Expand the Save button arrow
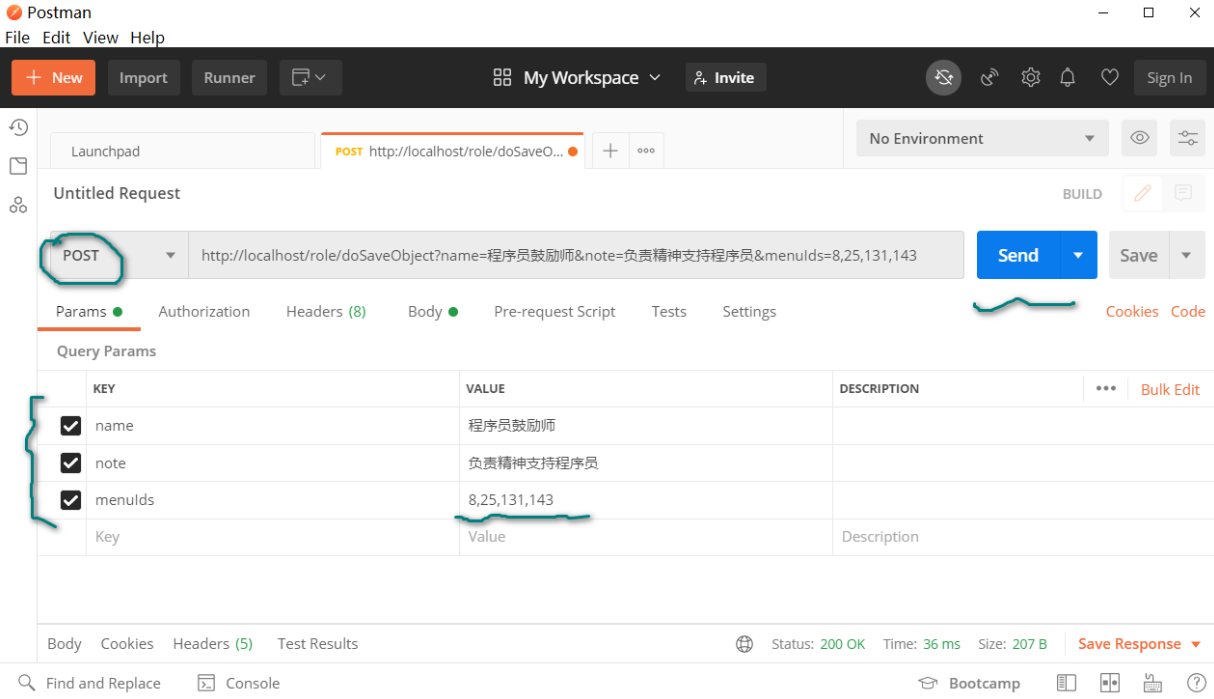1214x699 pixels. [1186, 255]
